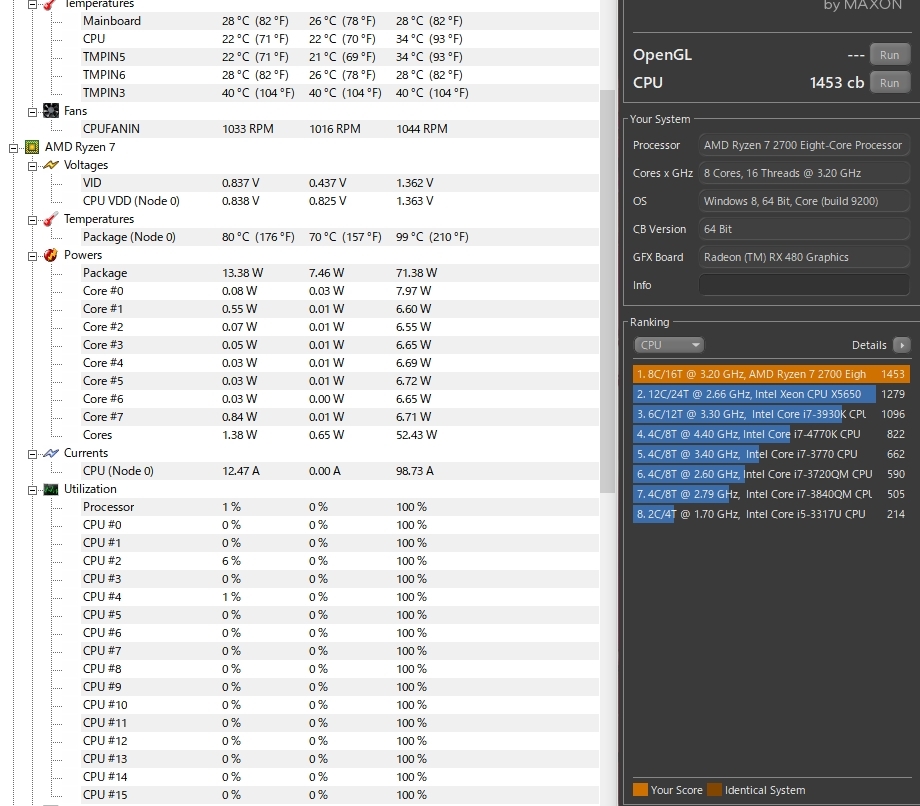Select the CPU VDD (Node 0) row
Viewport: 920px width, 806px height.
340,201
